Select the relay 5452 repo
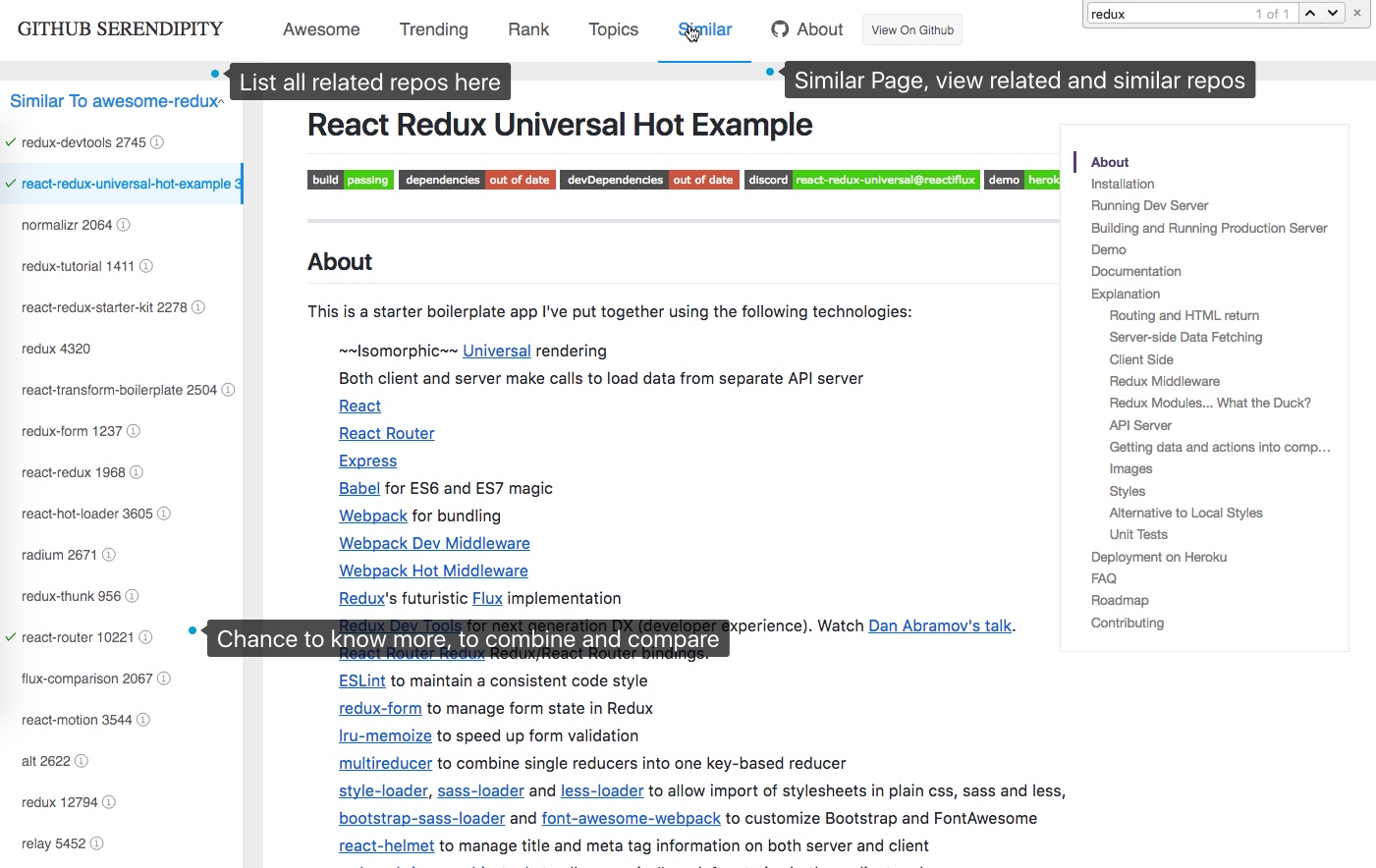This screenshot has width=1376, height=868. click(x=54, y=843)
